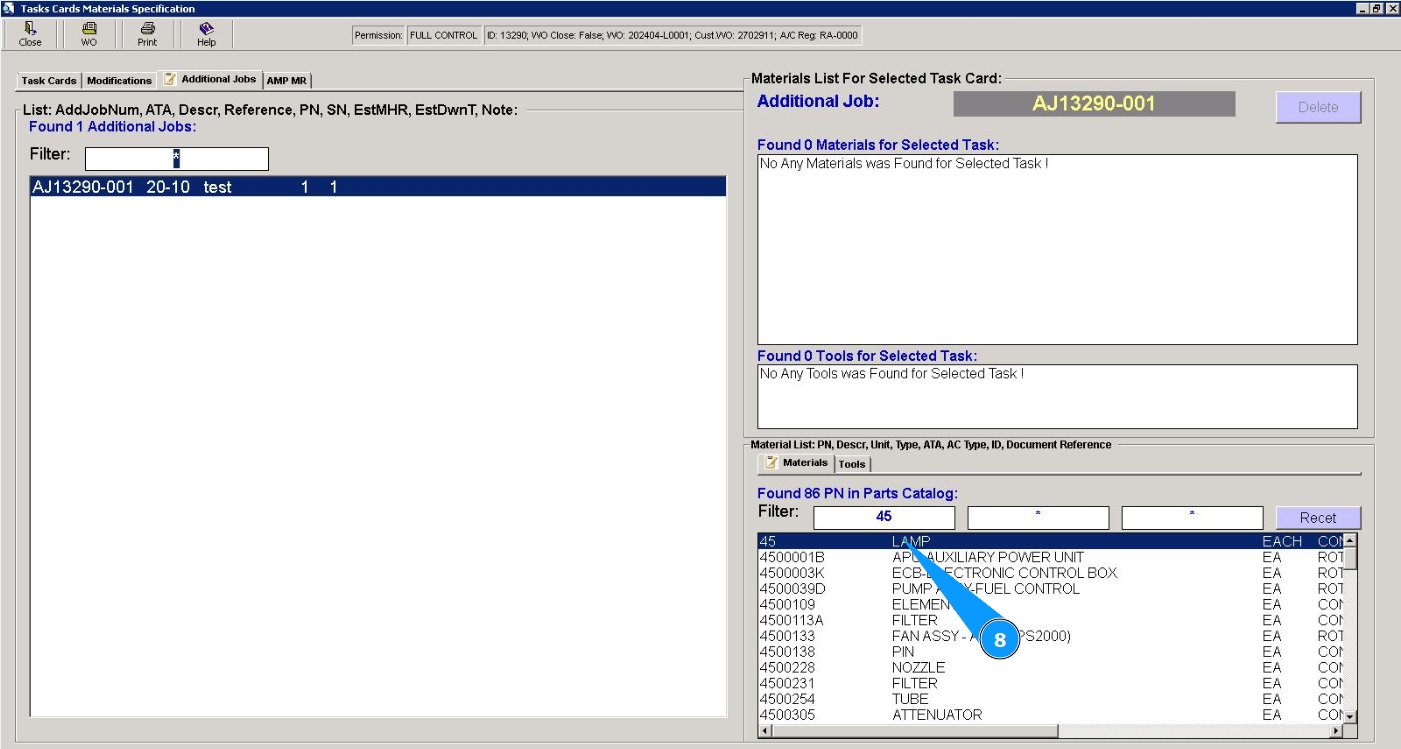Click the Close toolbar icon

(x=30, y=34)
